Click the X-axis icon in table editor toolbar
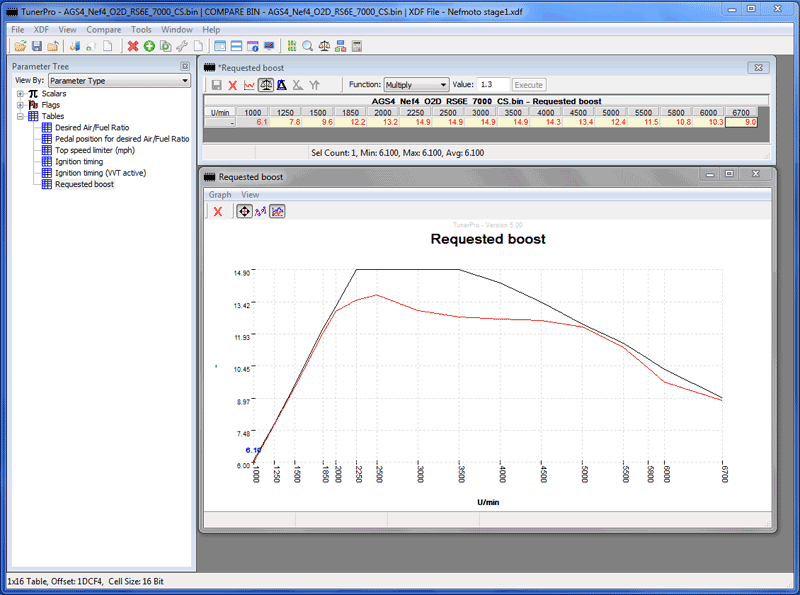This screenshot has height=595, width=800. (x=298, y=85)
